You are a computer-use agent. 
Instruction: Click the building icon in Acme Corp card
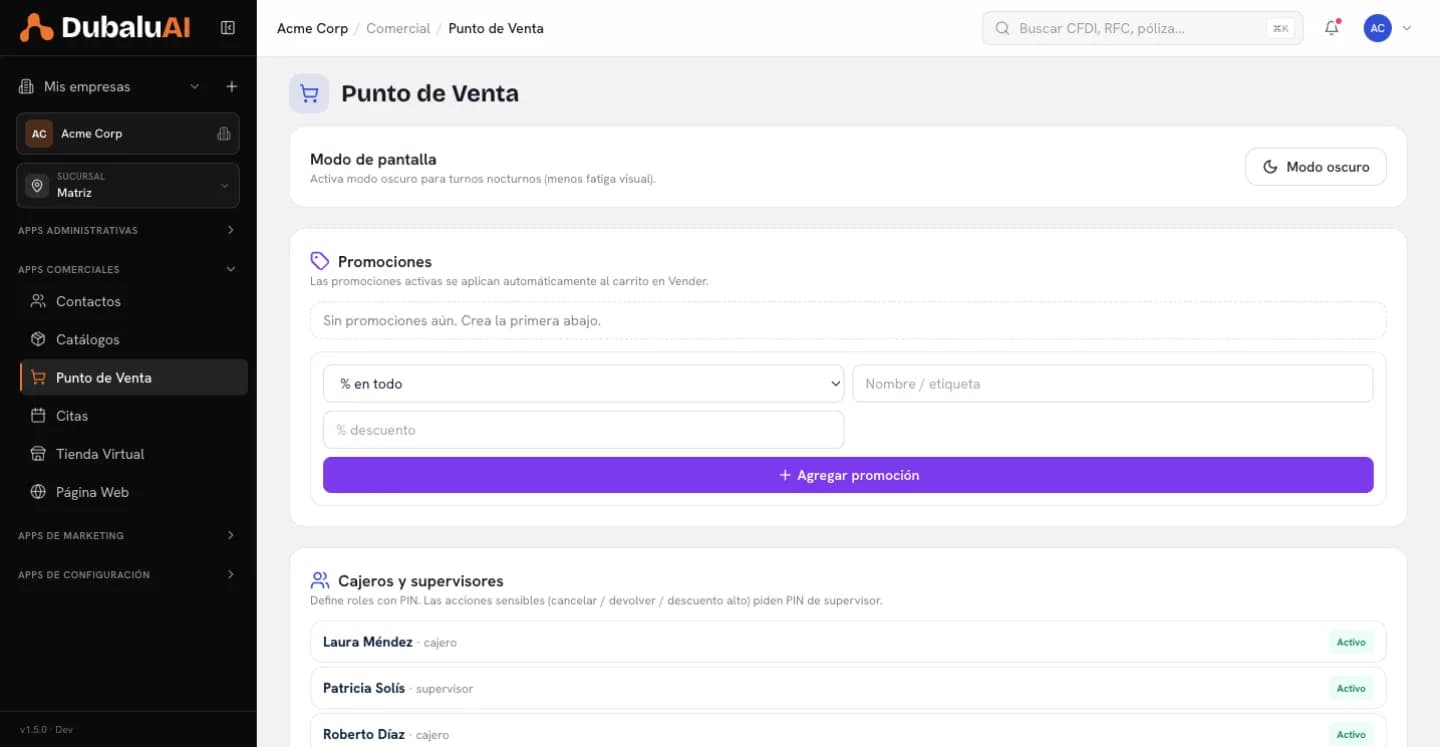pos(224,134)
